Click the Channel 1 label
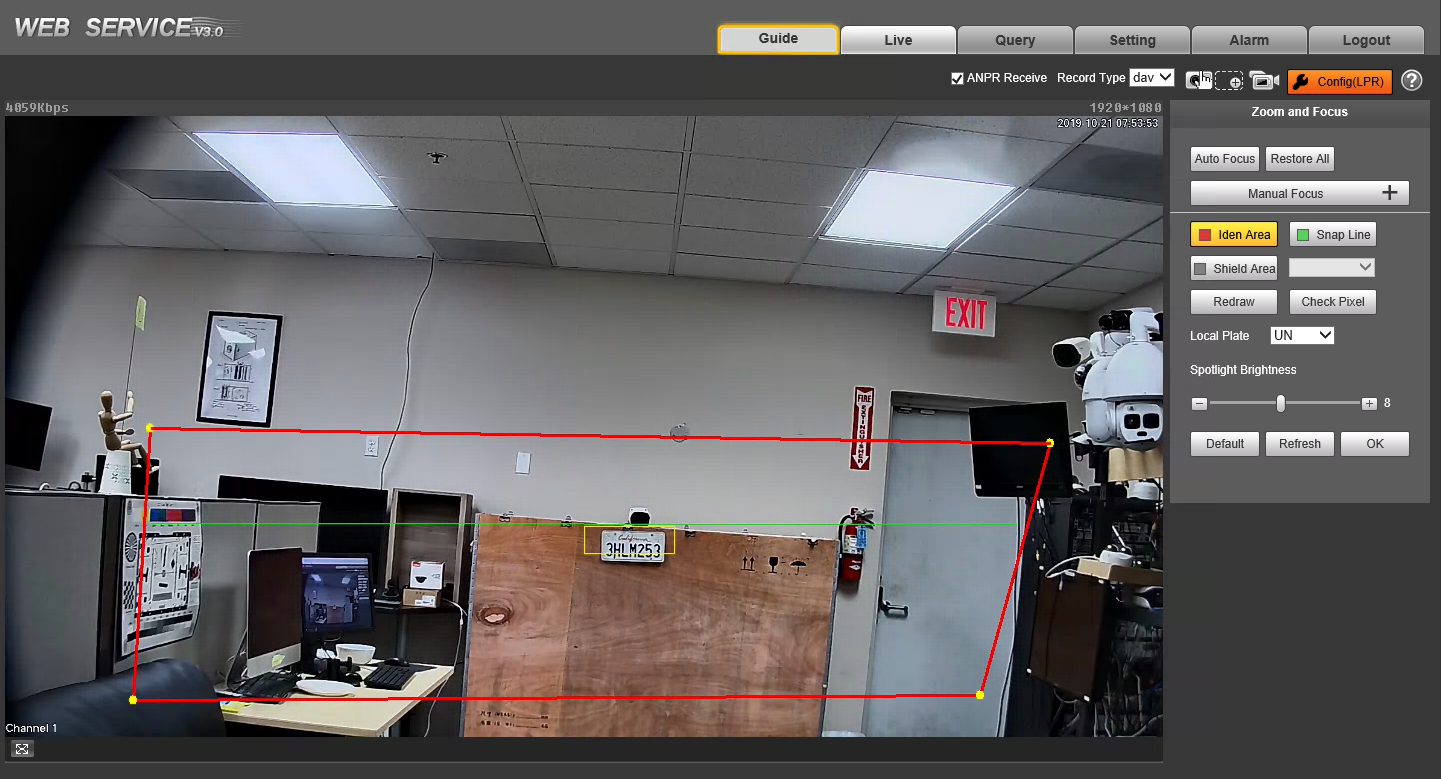Viewport: 1441px width, 779px height. coord(32,728)
